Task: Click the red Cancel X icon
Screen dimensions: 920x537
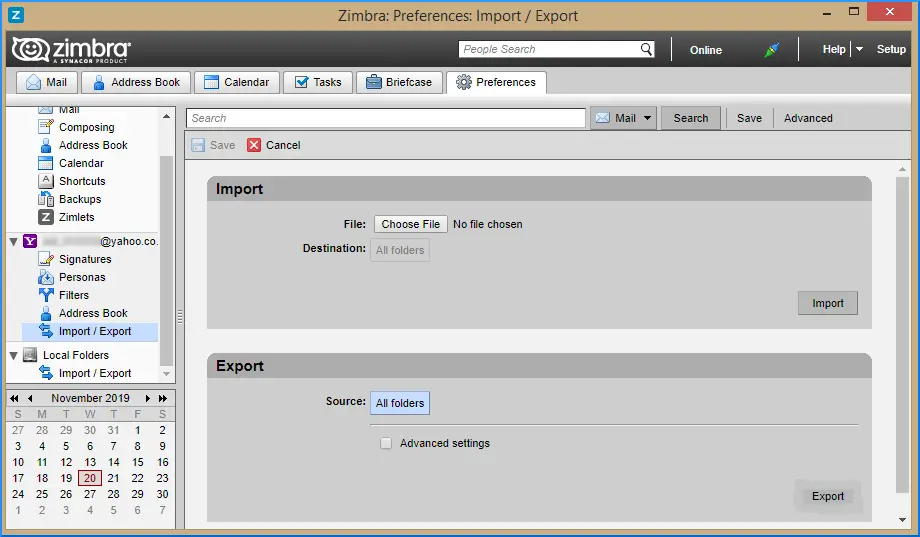Action: [x=253, y=145]
